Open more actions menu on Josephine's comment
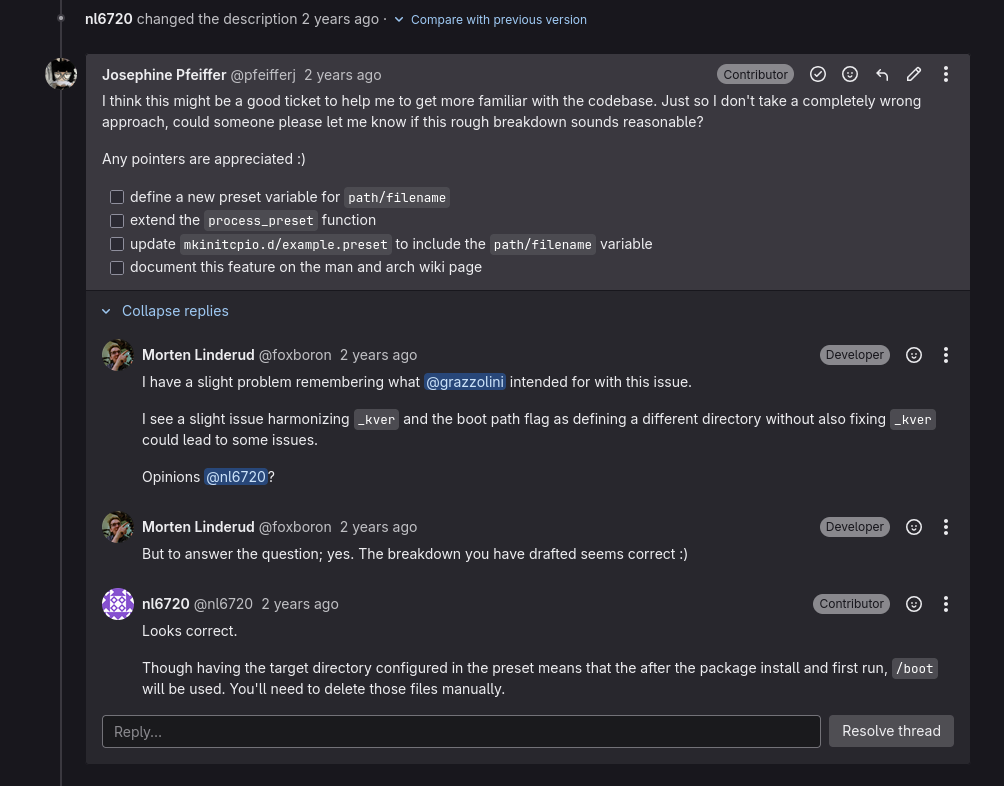 (x=946, y=74)
